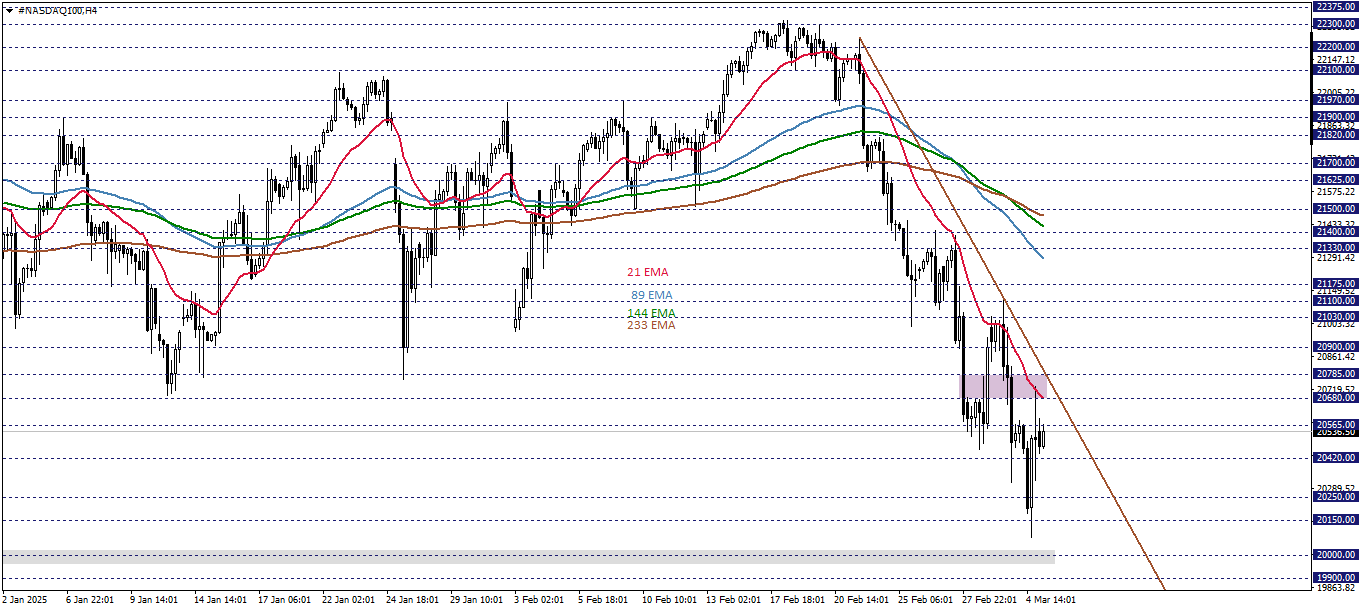Click the 20 Feb 14:01 time axis label
1362x611 pixels.
click(x=861, y=600)
